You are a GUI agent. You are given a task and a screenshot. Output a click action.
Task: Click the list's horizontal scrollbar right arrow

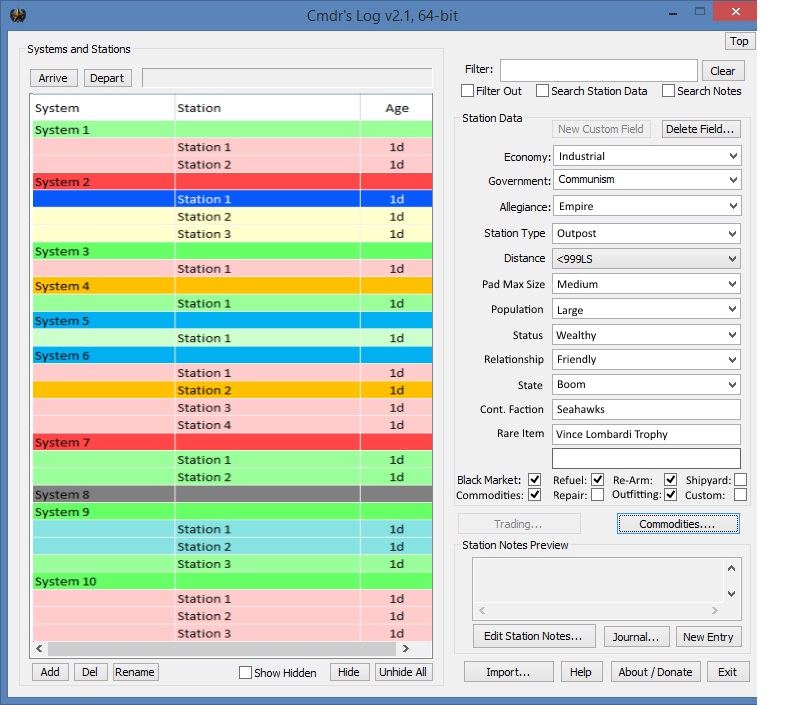(406, 648)
